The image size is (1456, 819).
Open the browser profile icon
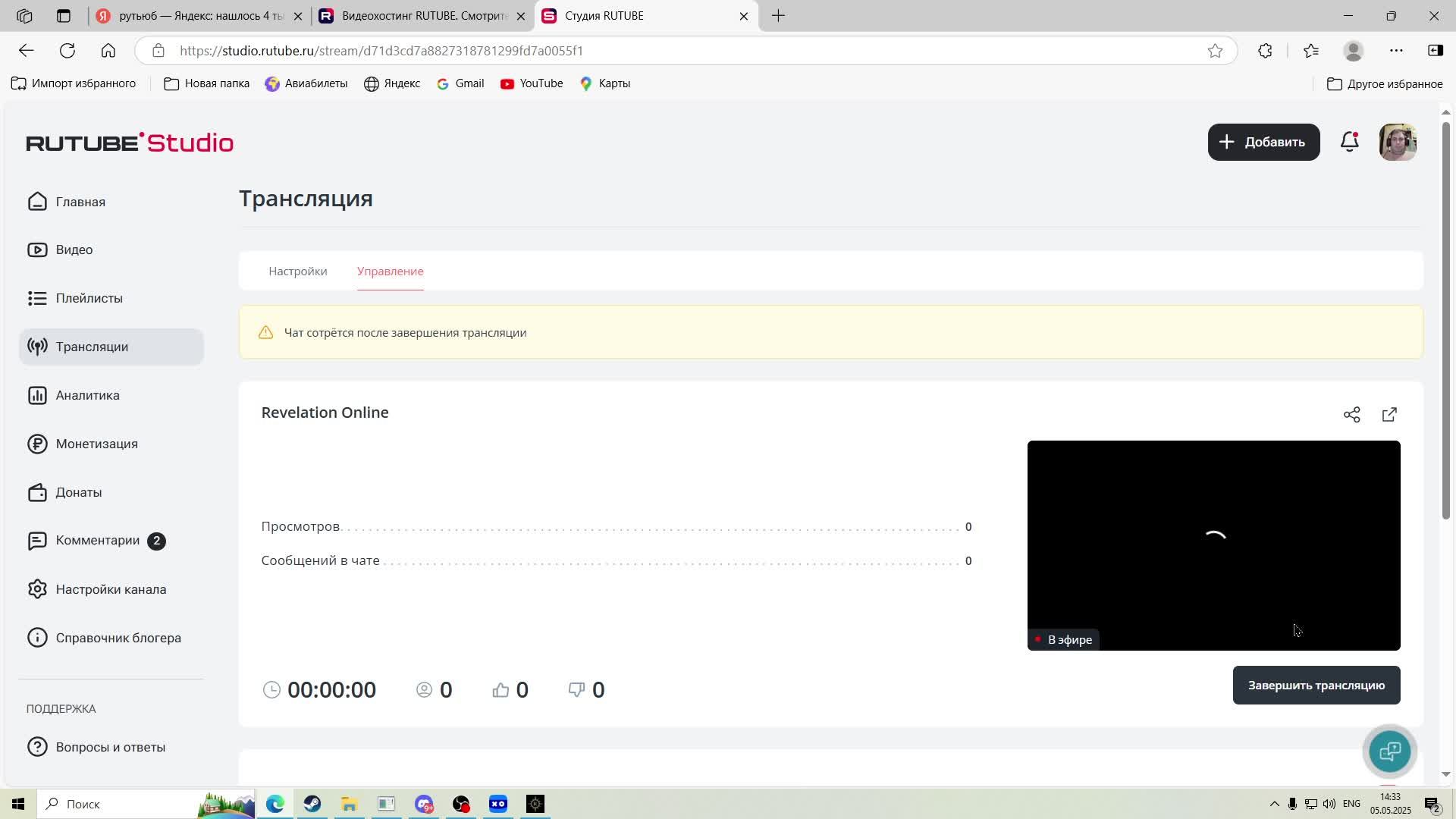[x=1353, y=51]
